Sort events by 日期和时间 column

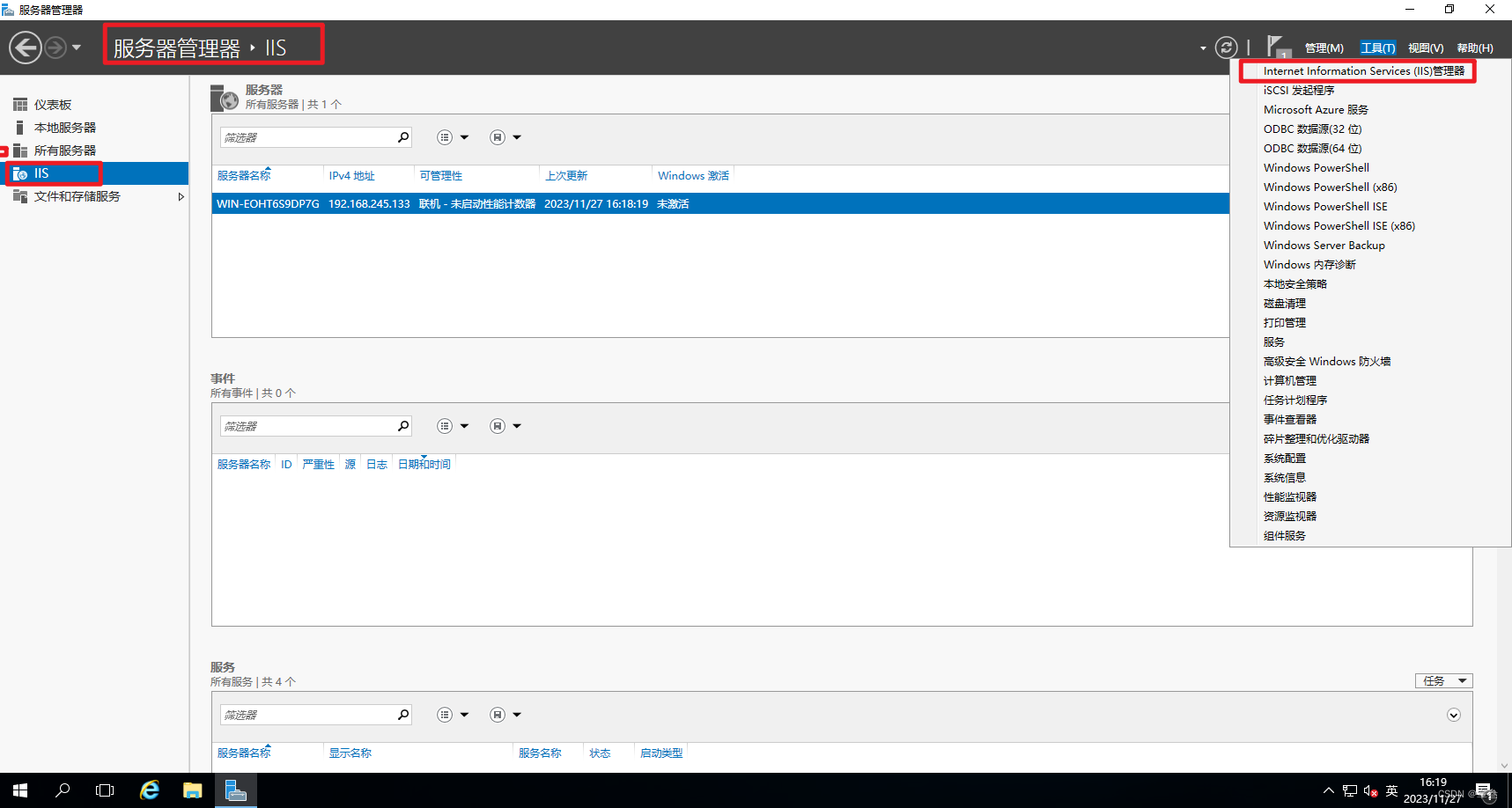(424, 465)
